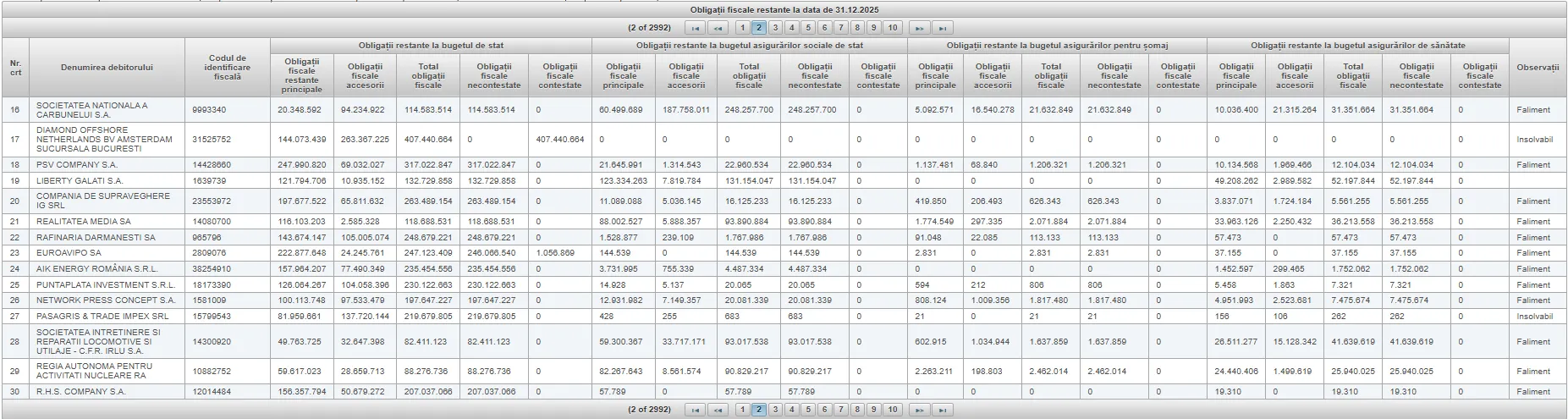Click the 'Observații' column header
The height and width of the screenshot is (419, 1568).
pos(1537,68)
